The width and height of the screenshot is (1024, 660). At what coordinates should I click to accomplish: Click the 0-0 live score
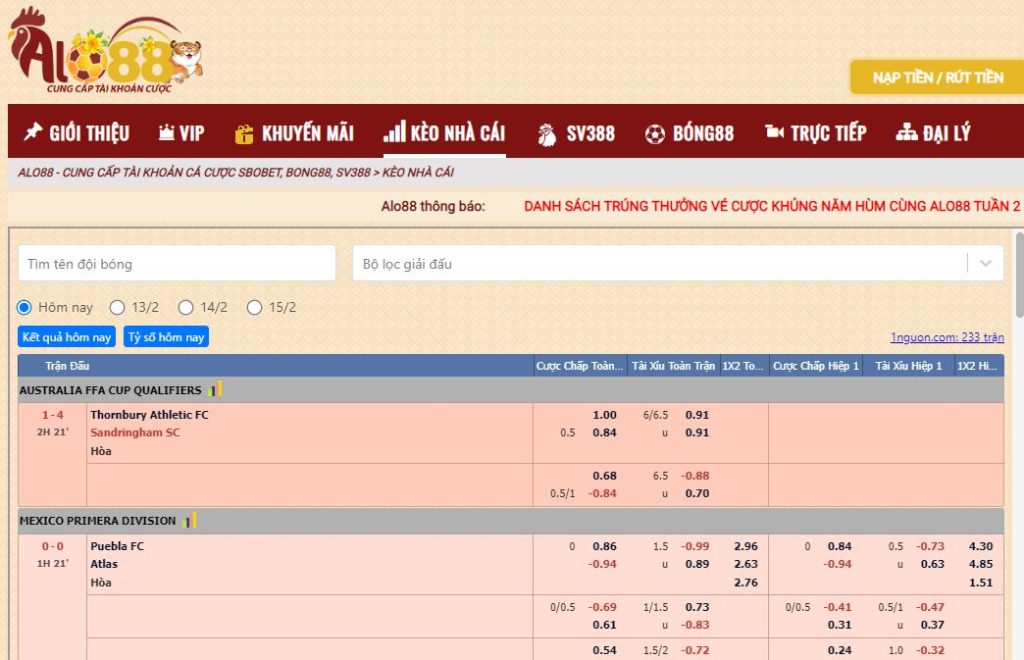tap(53, 546)
